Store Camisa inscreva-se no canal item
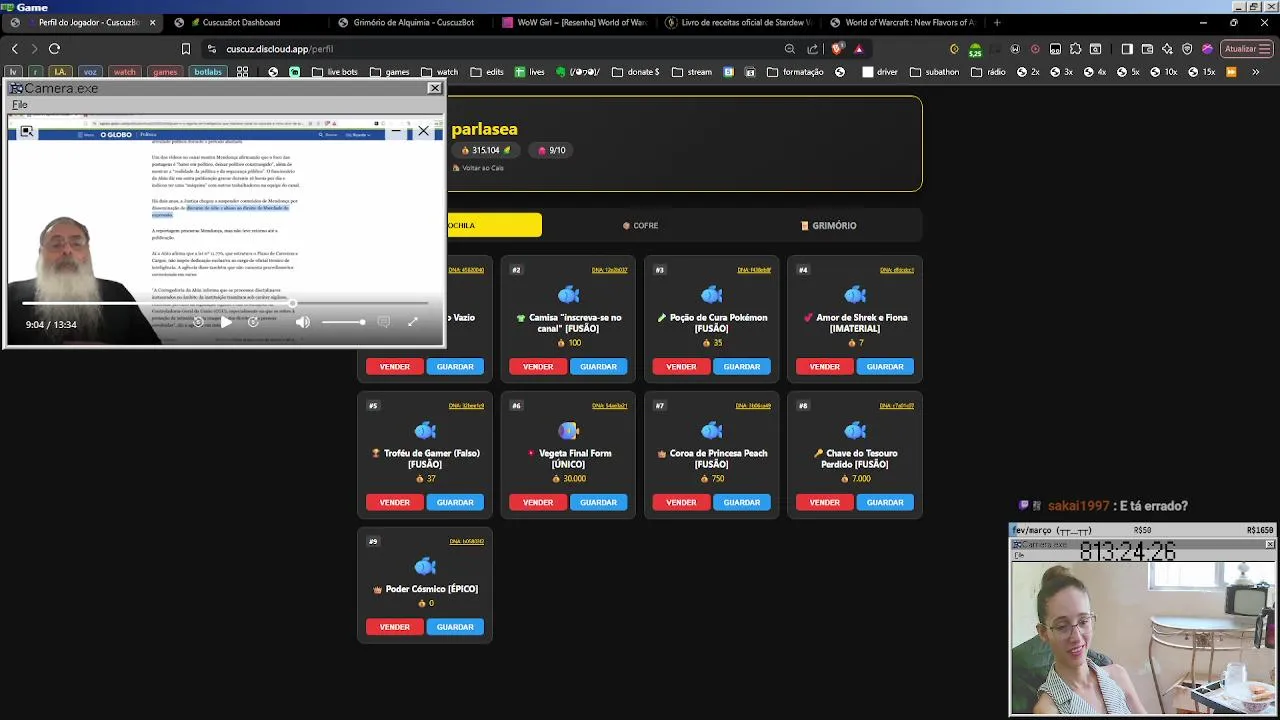The width and height of the screenshot is (1280, 720). [x=598, y=366]
